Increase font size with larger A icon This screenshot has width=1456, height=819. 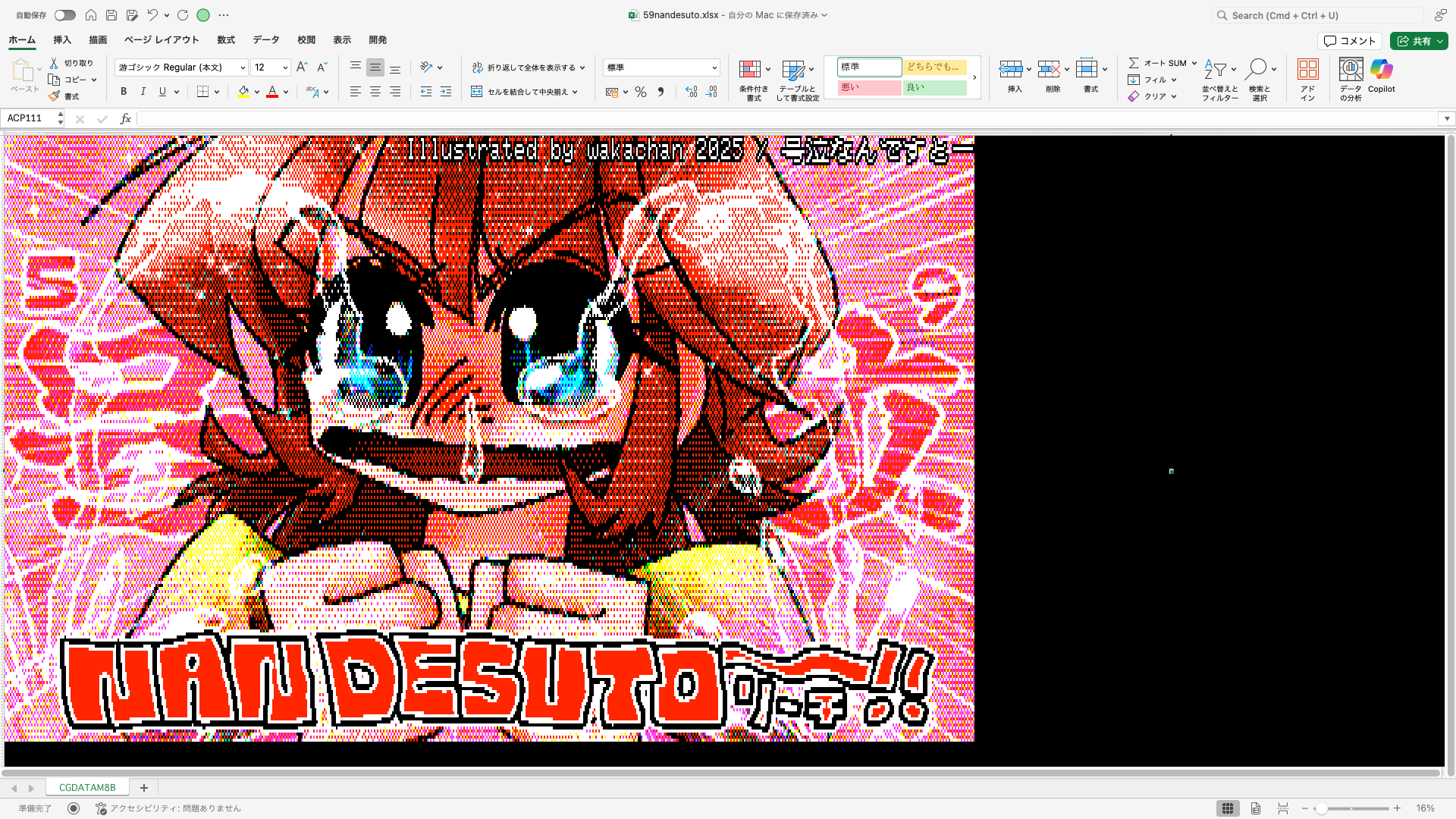(x=302, y=67)
